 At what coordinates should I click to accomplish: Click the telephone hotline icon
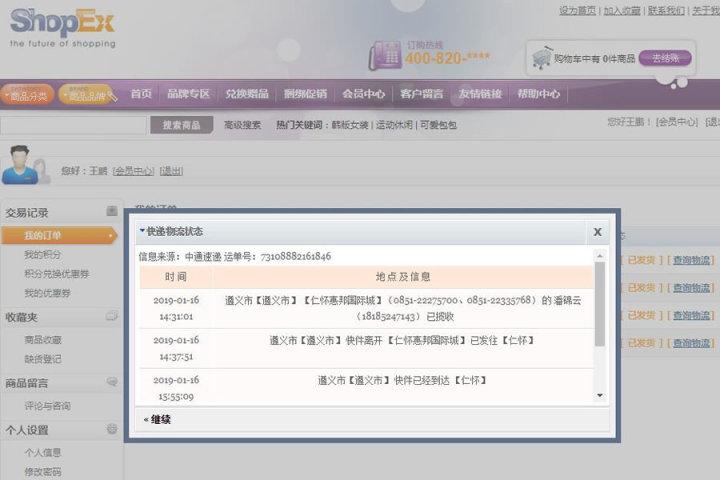coord(384,56)
